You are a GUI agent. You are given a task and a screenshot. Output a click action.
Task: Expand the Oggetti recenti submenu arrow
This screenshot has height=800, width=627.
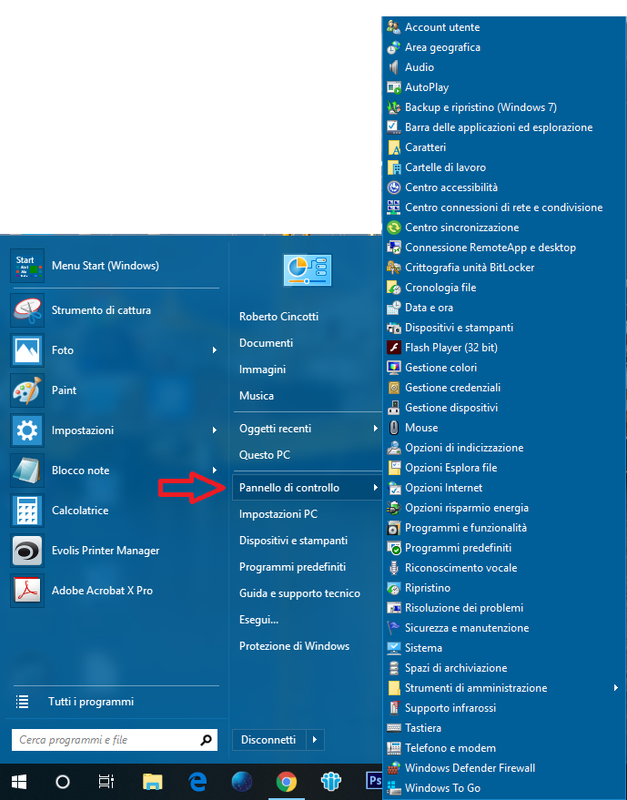(x=375, y=429)
